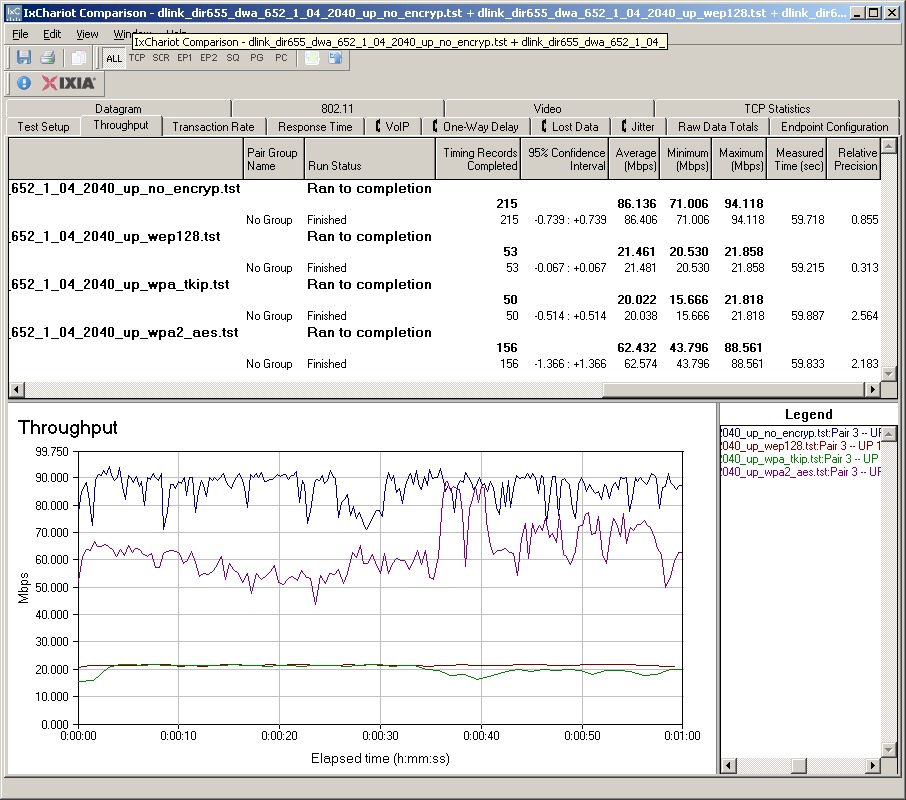The image size is (906, 800).
Task: Switch to the Raw Data Totals tab
Action: point(718,127)
